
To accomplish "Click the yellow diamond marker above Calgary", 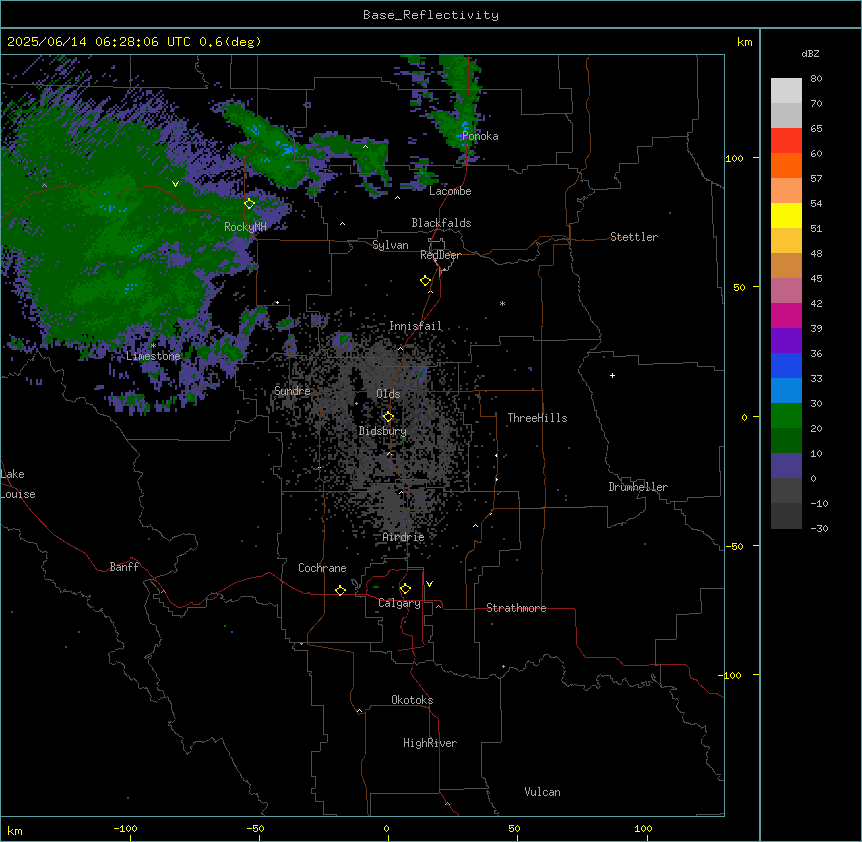I will point(405,589).
